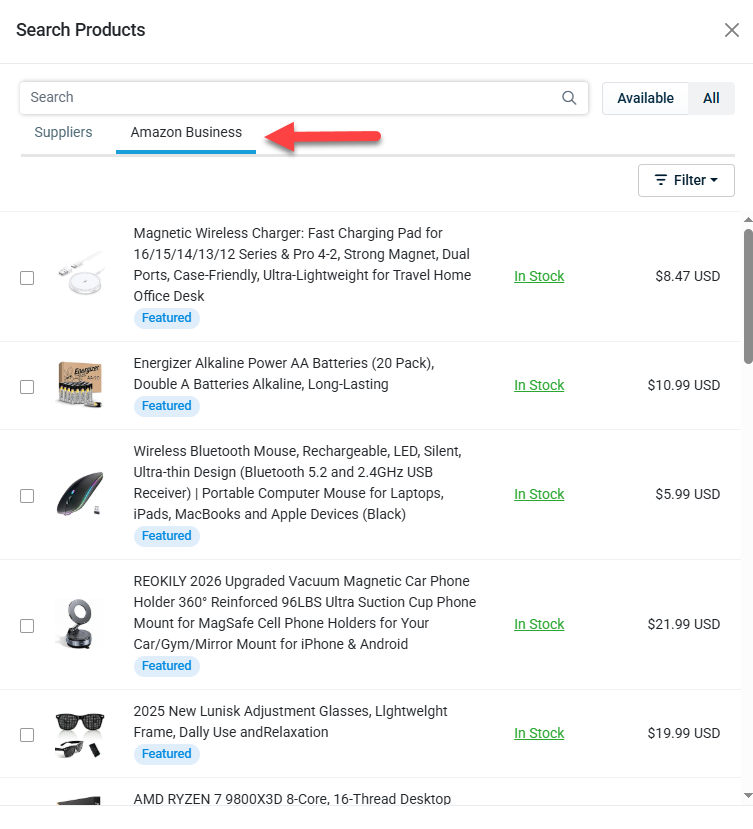The width and height of the screenshot is (753, 829).
Task: Open In Stock link for Bluetooth mouse
Action: tap(539, 494)
